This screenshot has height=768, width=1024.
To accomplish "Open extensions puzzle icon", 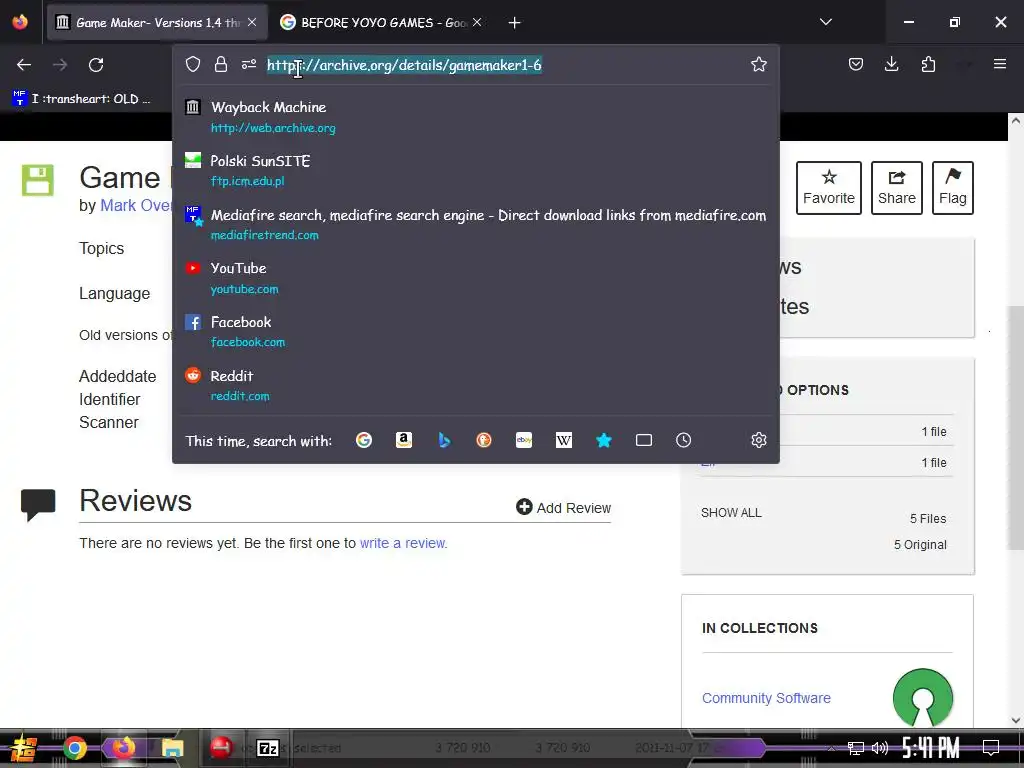I will 928,64.
